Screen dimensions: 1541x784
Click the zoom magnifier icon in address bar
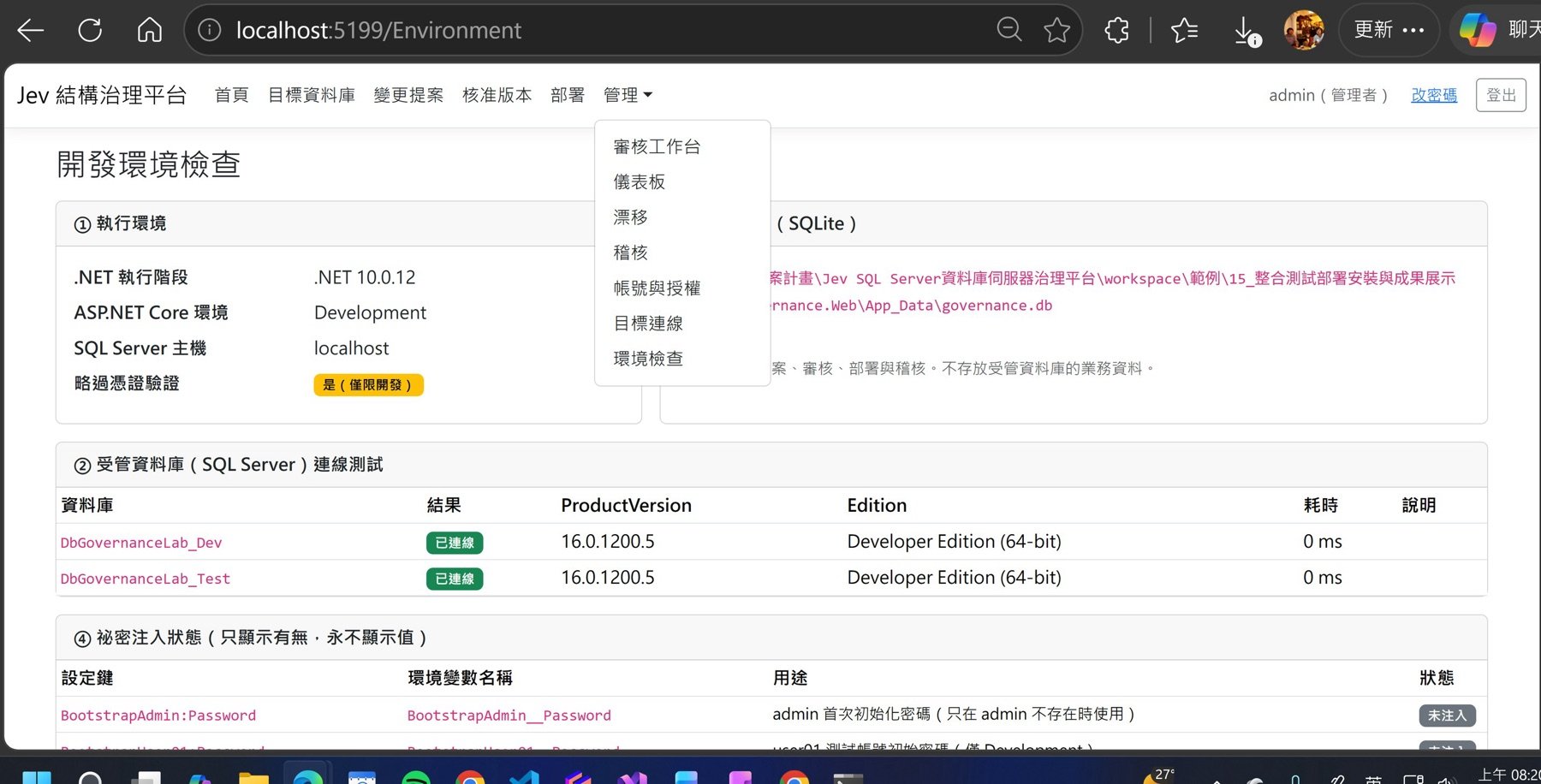pos(1009,30)
